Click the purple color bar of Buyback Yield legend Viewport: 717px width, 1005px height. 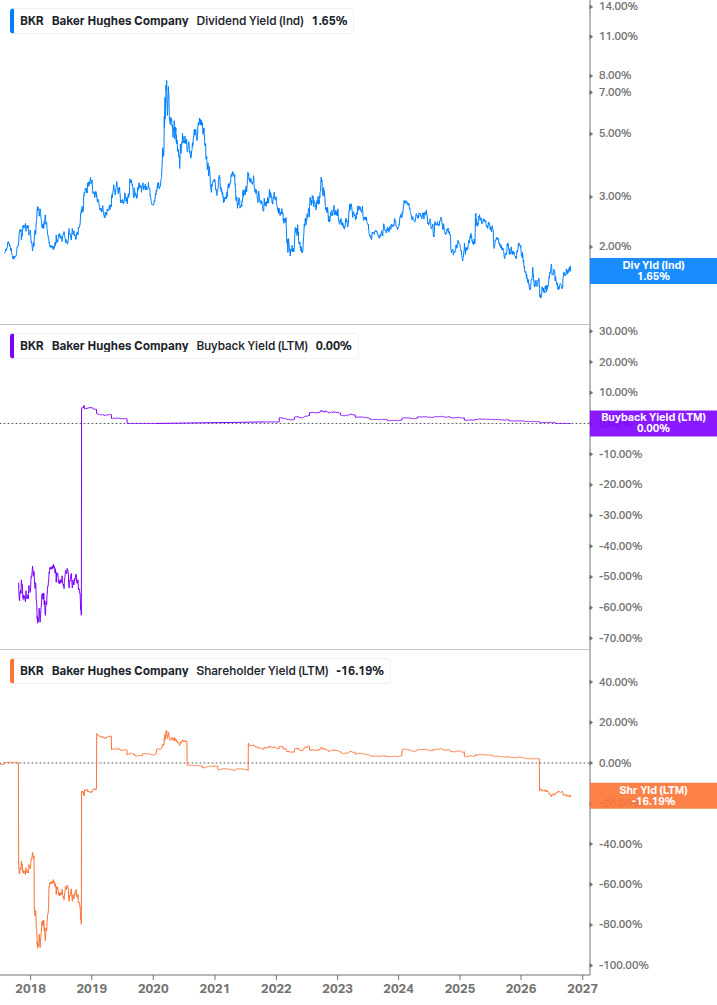12,345
